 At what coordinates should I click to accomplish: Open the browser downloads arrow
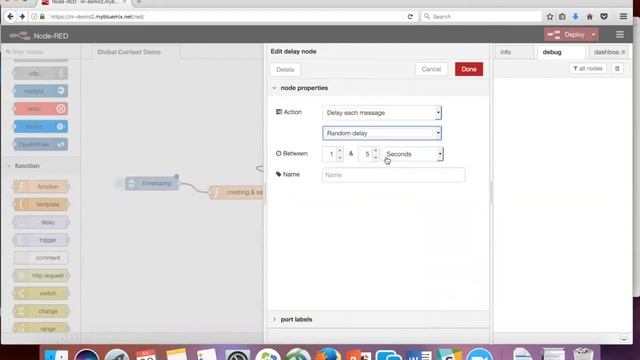[x=575, y=17]
